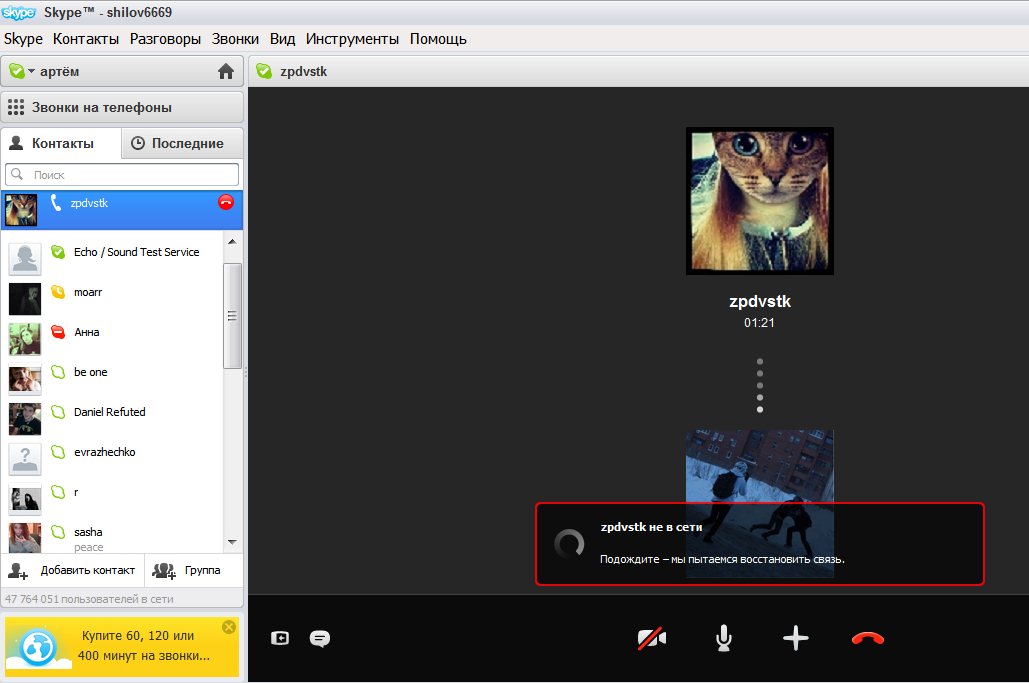
Task: Open Звонки на телефоны dial pad
Action: 122,107
